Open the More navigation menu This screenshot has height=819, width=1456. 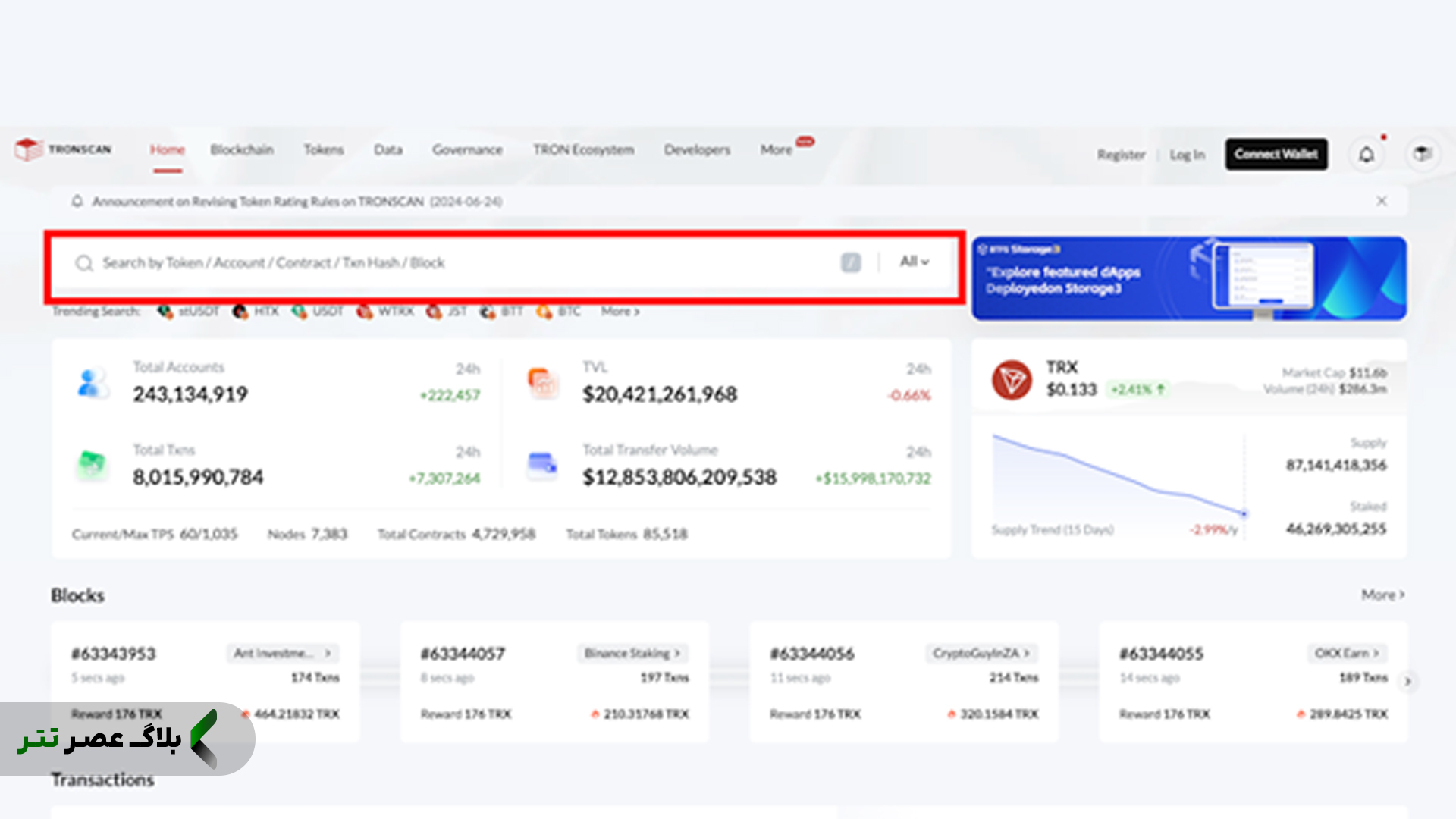pyautogui.click(x=777, y=150)
